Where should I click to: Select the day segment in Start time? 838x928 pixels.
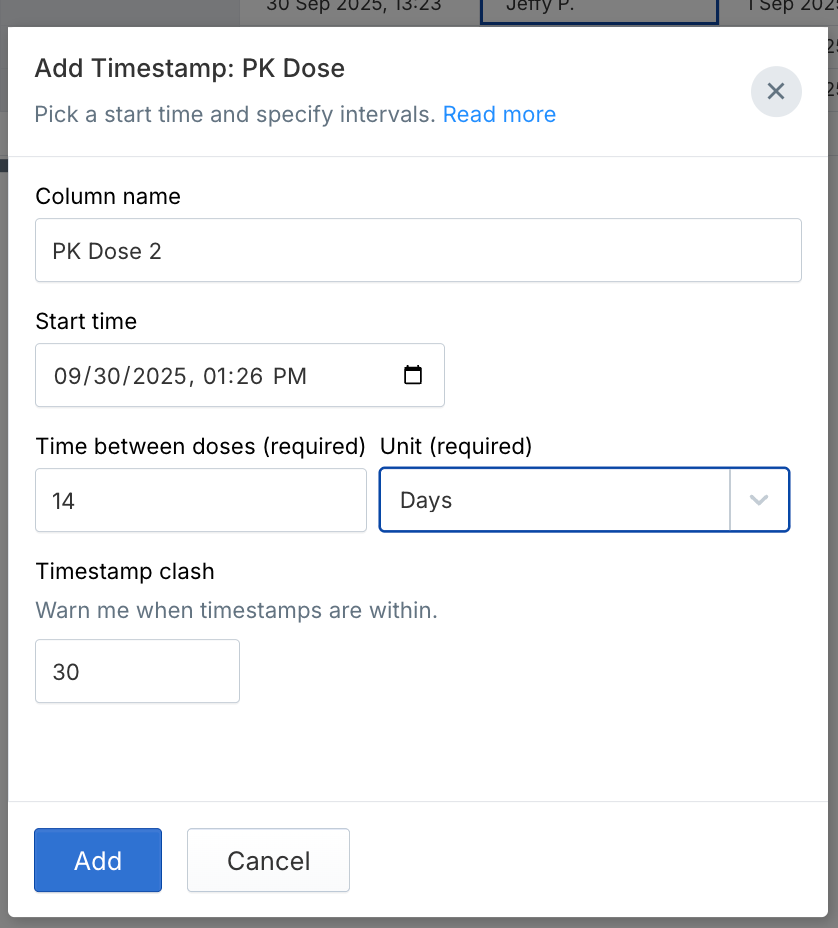(104, 377)
